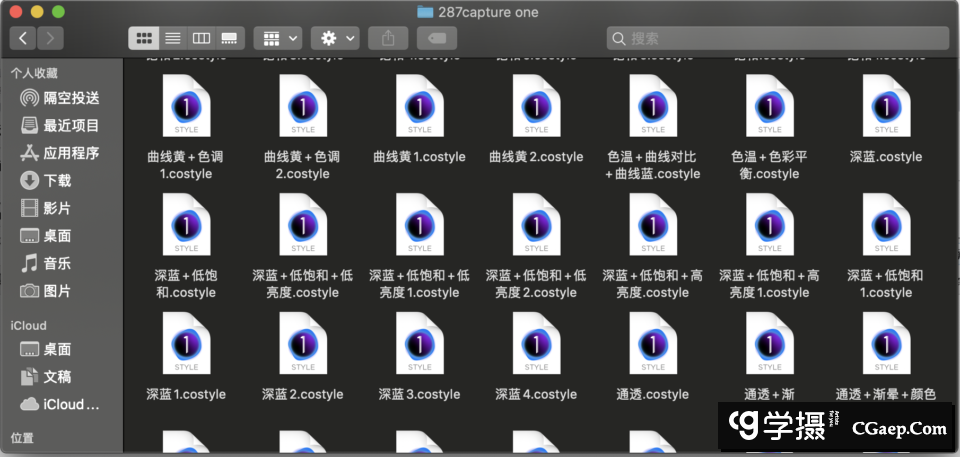Select file icon 曲线黄1.costyle
The image size is (960, 457).
click(x=419, y=105)
